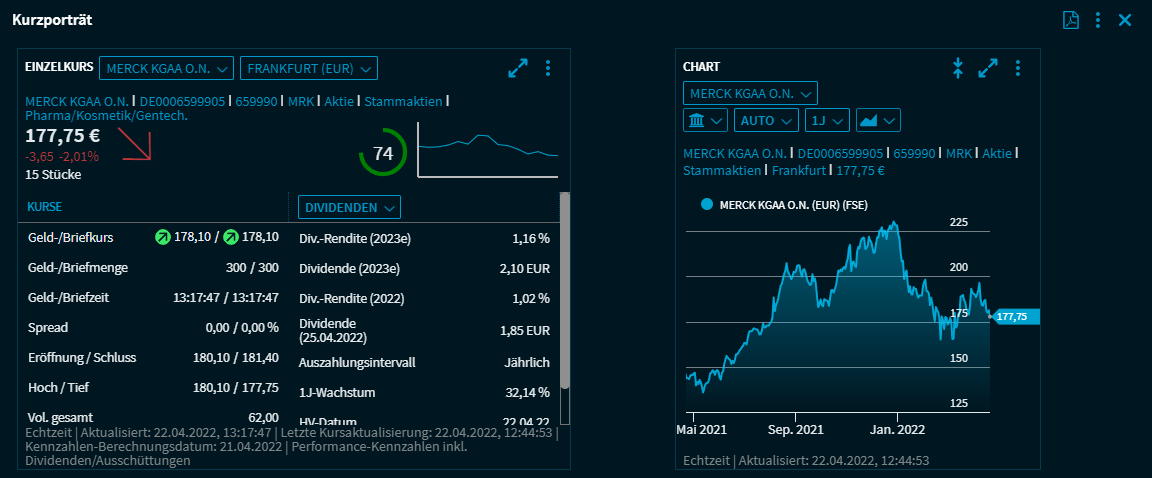The image size is (1152, 478).
Task: Export the Kurzporträt as PDF
Action: [1071, 20]
